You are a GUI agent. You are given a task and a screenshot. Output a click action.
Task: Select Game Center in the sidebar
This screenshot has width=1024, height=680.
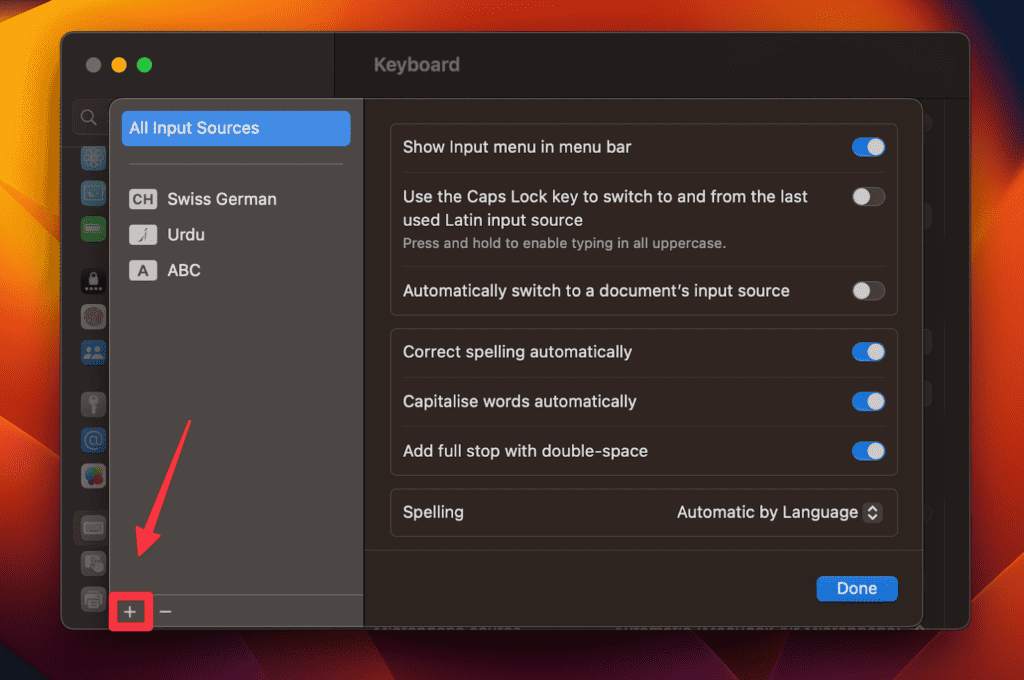(x=93, y=475)
